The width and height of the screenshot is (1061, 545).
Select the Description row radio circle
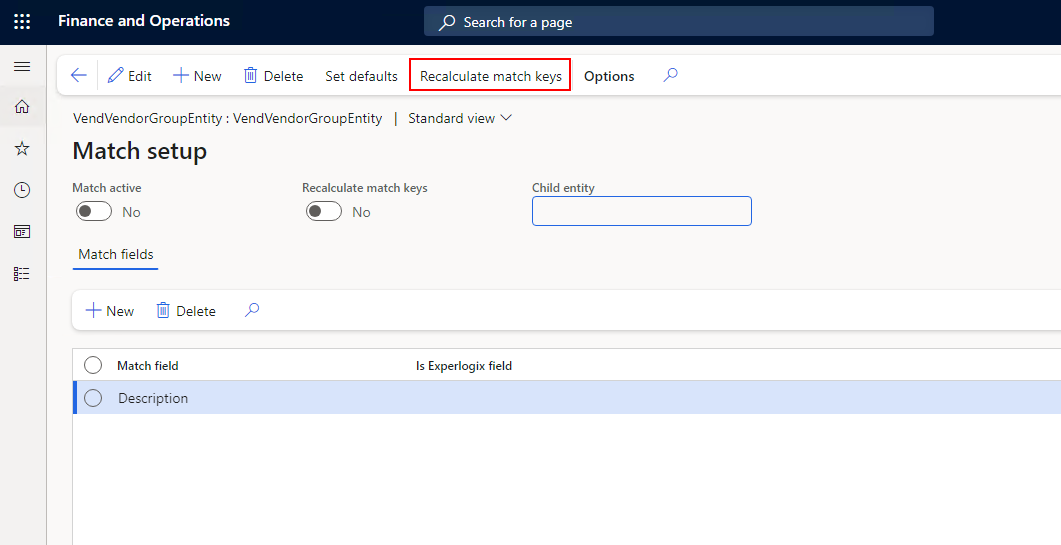pos(93,398)
